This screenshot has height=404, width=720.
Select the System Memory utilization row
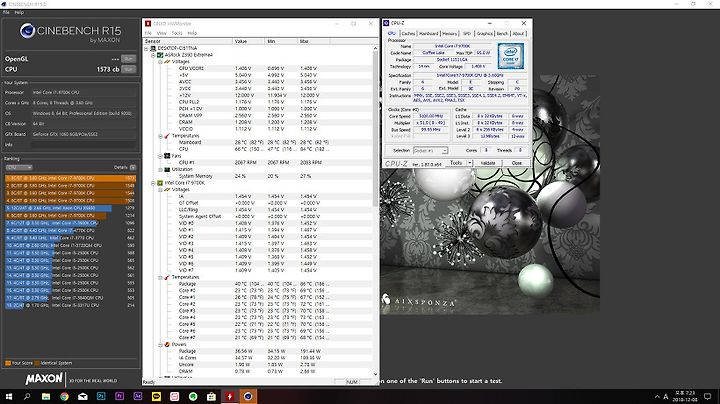259,176
